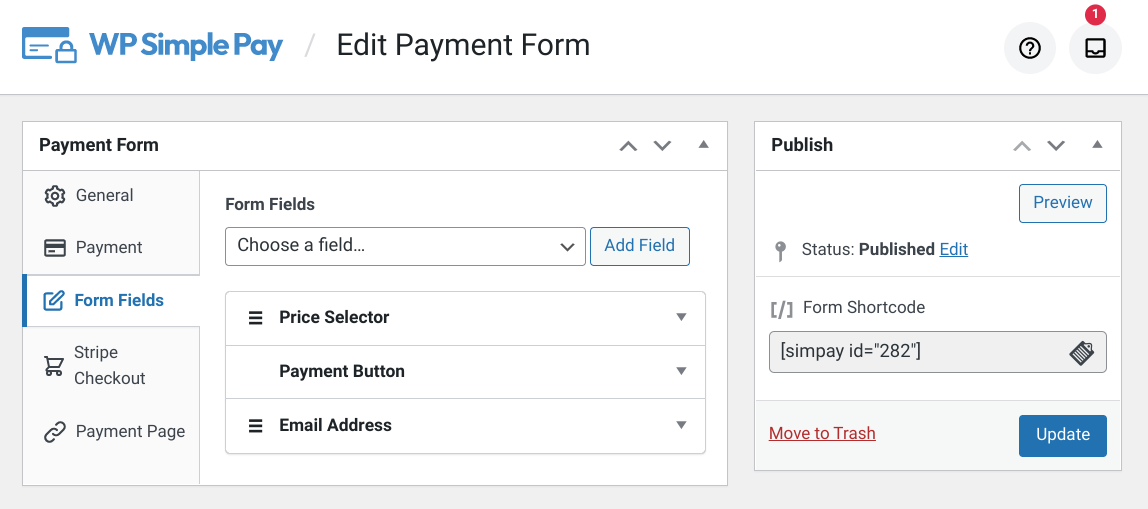The image size is (1148, 509).
Task: Click the Form Shortcode label
Action: pyautogui.click(x=864, y=308)
